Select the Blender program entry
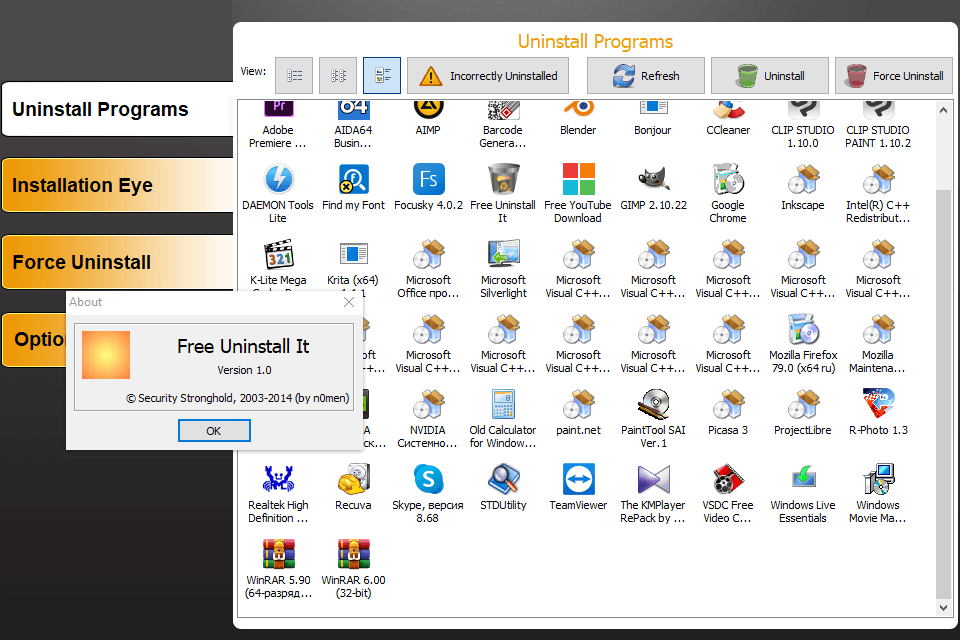Screen dimensions: 960x640 pos(578,119)
